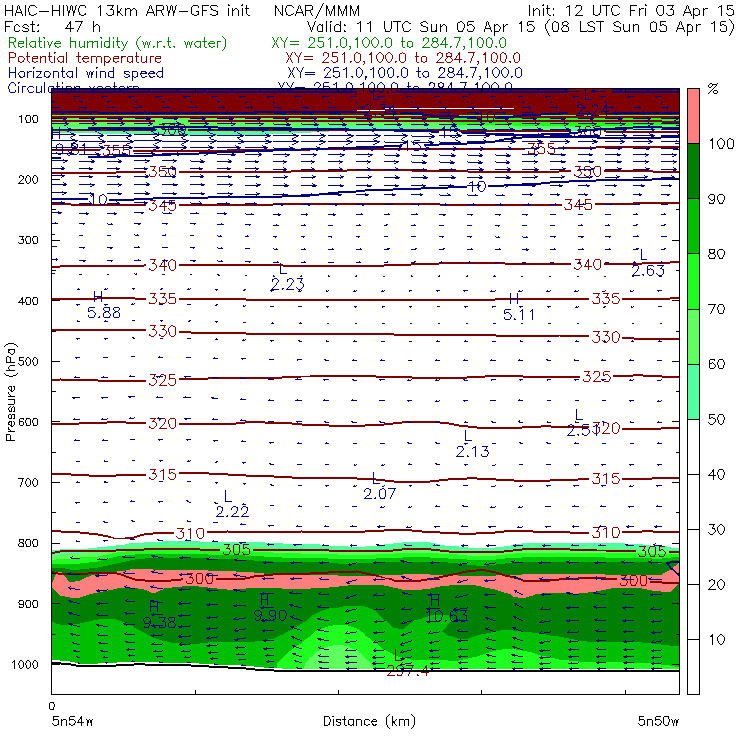Viewport: 740px width, 740px height.
Task: Click the white 40–50% colorbar segment
Action: [x=693, y=447]
